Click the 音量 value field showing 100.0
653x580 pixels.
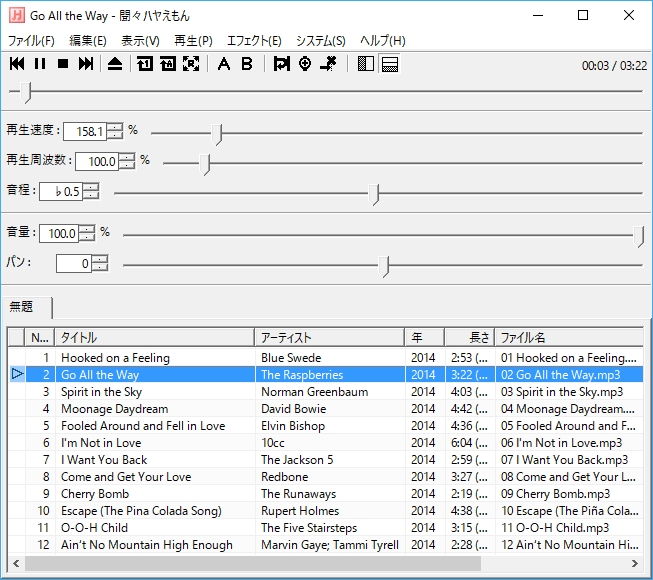pyautogui.click(x=59, y=234)
